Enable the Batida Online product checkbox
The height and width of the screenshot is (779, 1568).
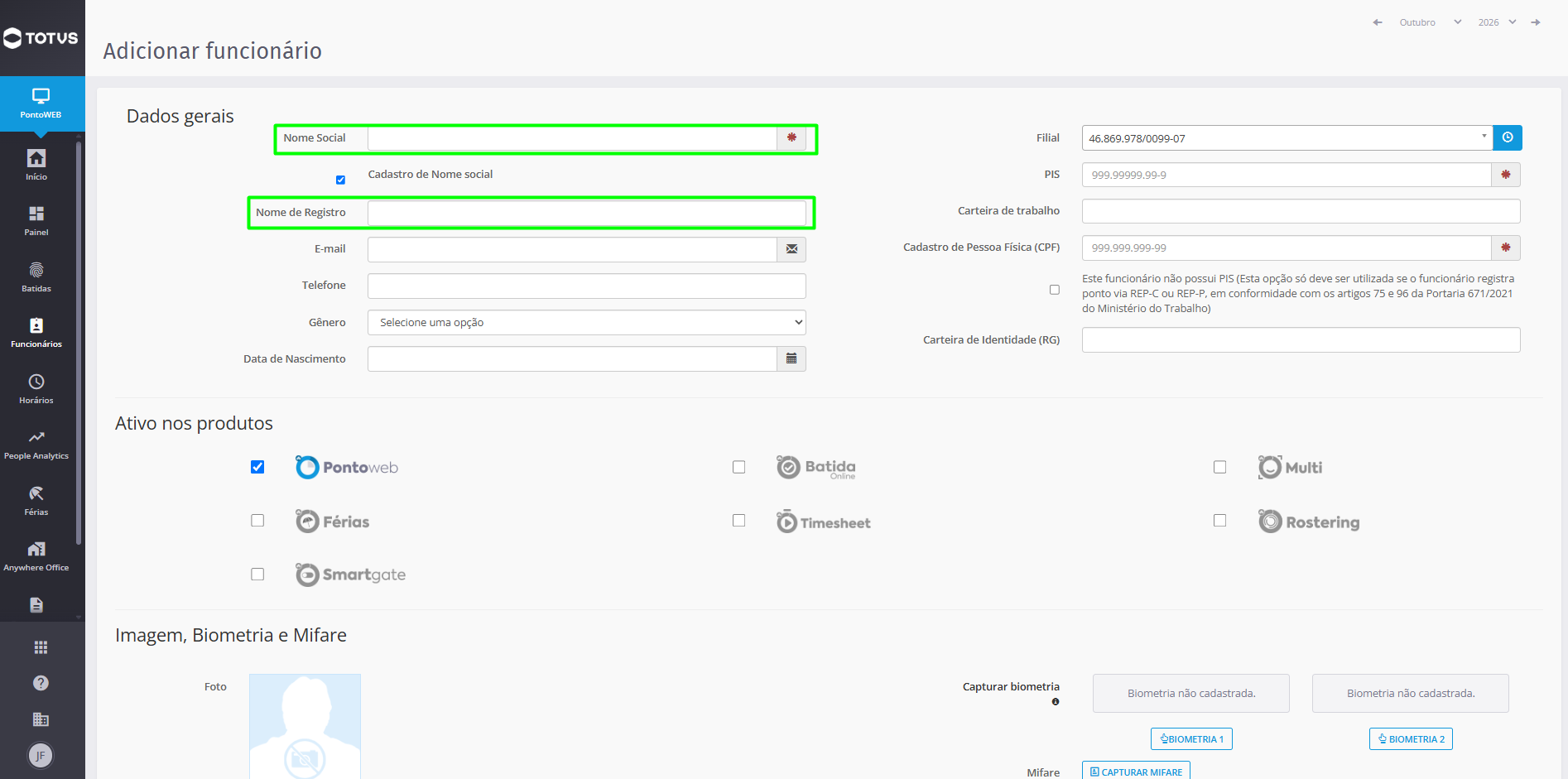[739, 467]
